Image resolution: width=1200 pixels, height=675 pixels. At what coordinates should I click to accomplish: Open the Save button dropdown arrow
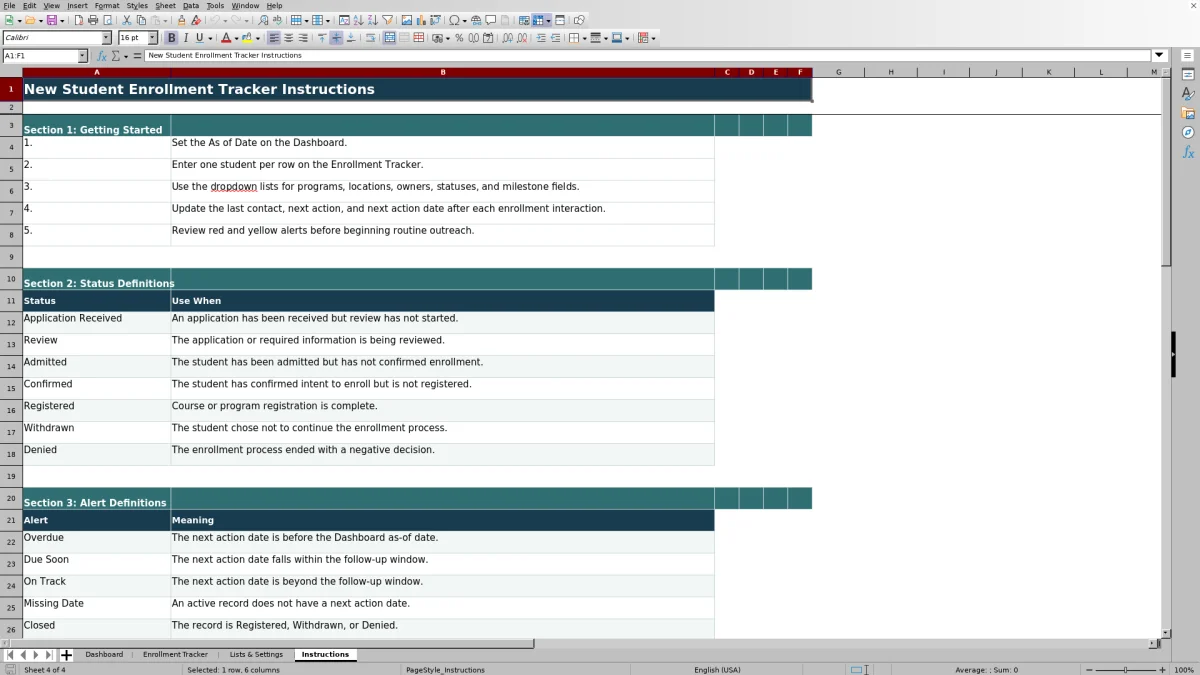point(62,20)
